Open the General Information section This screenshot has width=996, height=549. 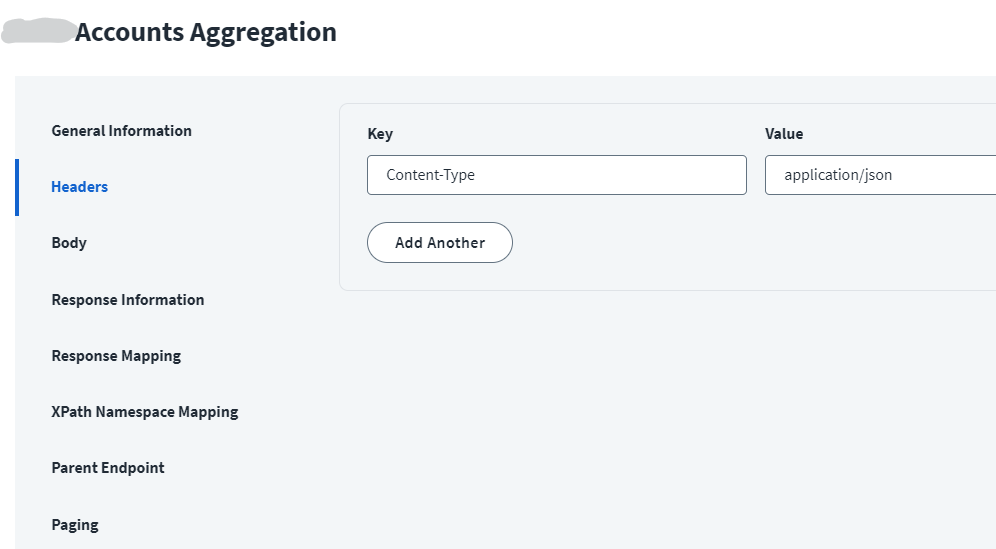pyautogui.click(x=121, y=131)
